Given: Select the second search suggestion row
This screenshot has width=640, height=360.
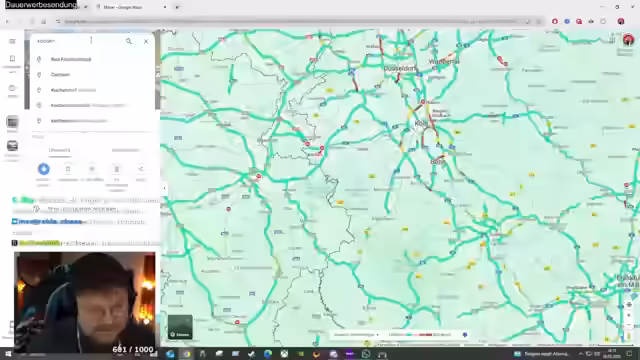Looking at the screenshot, I should [92, 75].
